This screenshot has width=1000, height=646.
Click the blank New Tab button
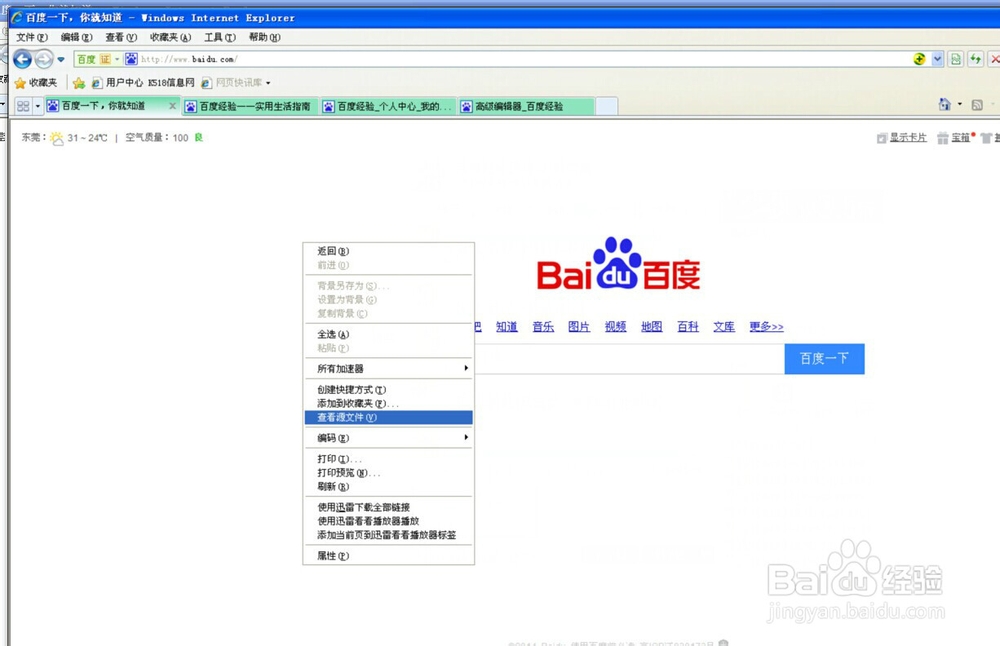[x=607, y=106]
